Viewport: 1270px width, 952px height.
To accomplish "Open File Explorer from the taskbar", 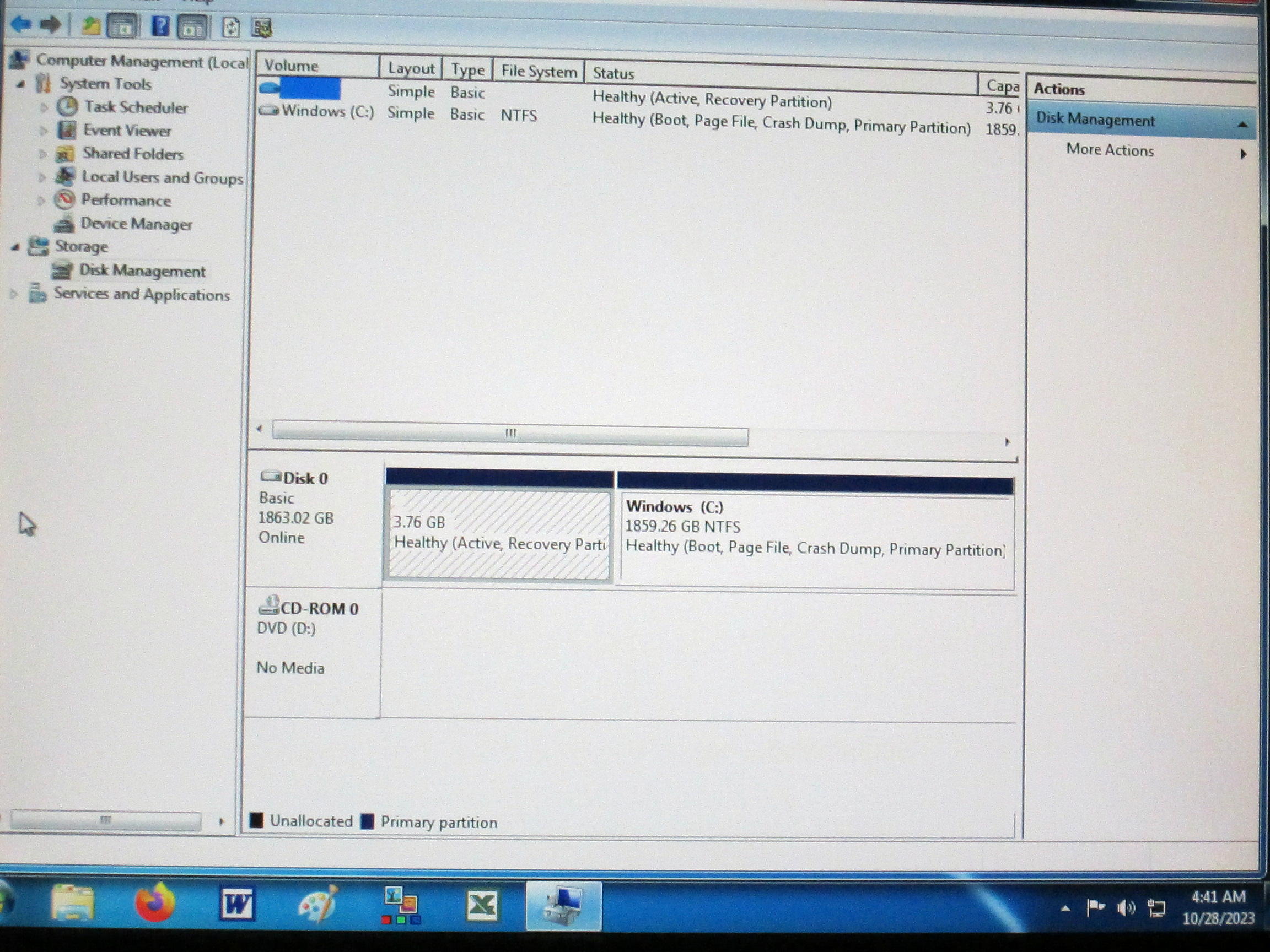I will pos(73,902).
